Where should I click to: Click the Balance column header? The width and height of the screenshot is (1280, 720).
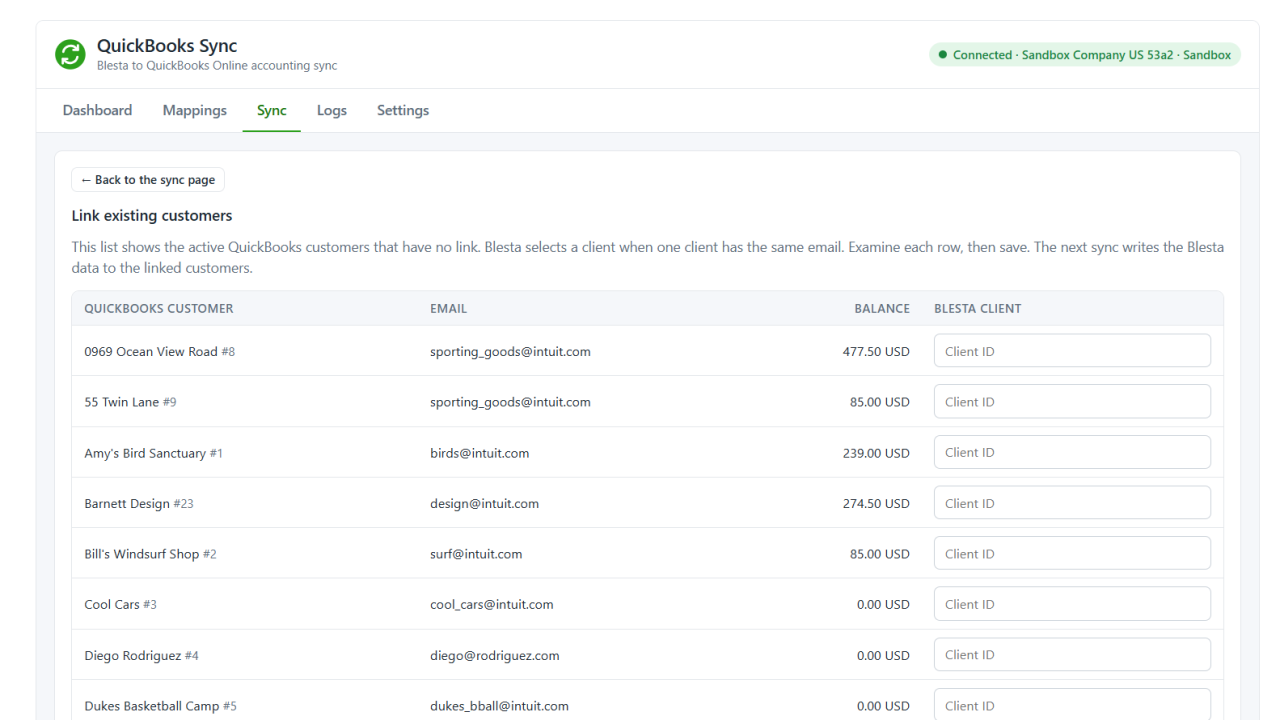click(x=882, y=309)
